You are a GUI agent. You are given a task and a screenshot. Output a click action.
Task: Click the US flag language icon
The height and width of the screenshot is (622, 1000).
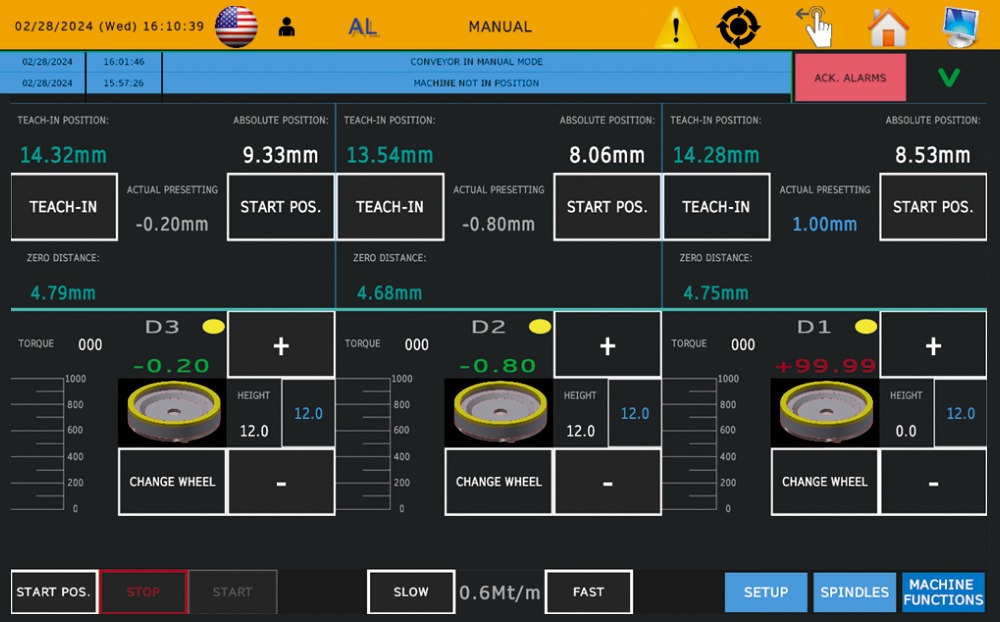point(236,26)
